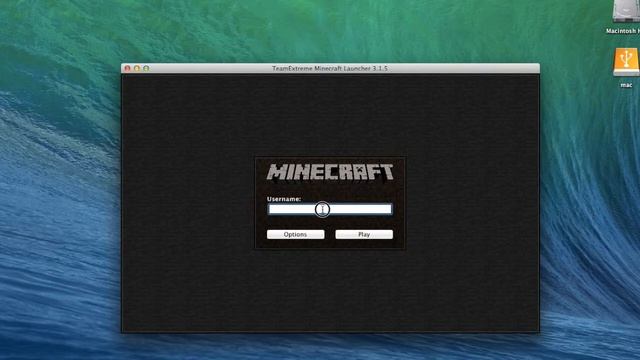Viewport: 640px width, 360px height.
Task: Minimize the launcher with yellow button
Action: (x=137, y=68)
